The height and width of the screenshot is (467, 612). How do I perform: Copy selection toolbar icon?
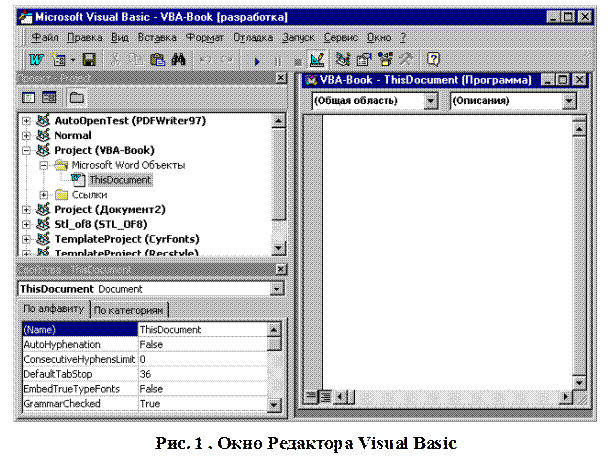(x=136, y=60)
